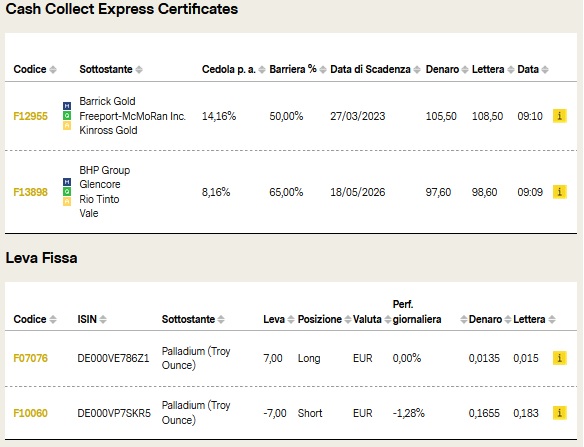Sort Cash Collect table by Sottostante arrows
This screenshot has height=447, width=584.
click(x=139, y=70)
